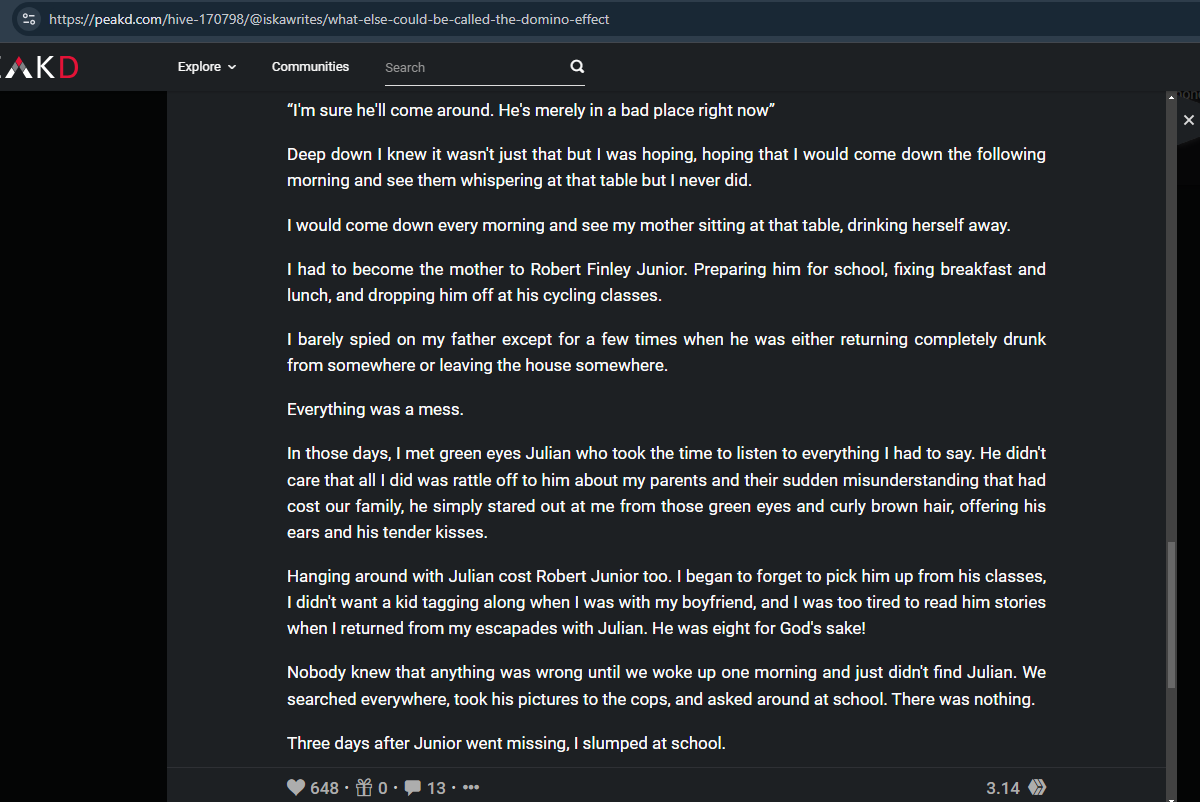1200x802 pixels.
Task: Click the scrollbar up arrow
Action: pos(1172,97)
